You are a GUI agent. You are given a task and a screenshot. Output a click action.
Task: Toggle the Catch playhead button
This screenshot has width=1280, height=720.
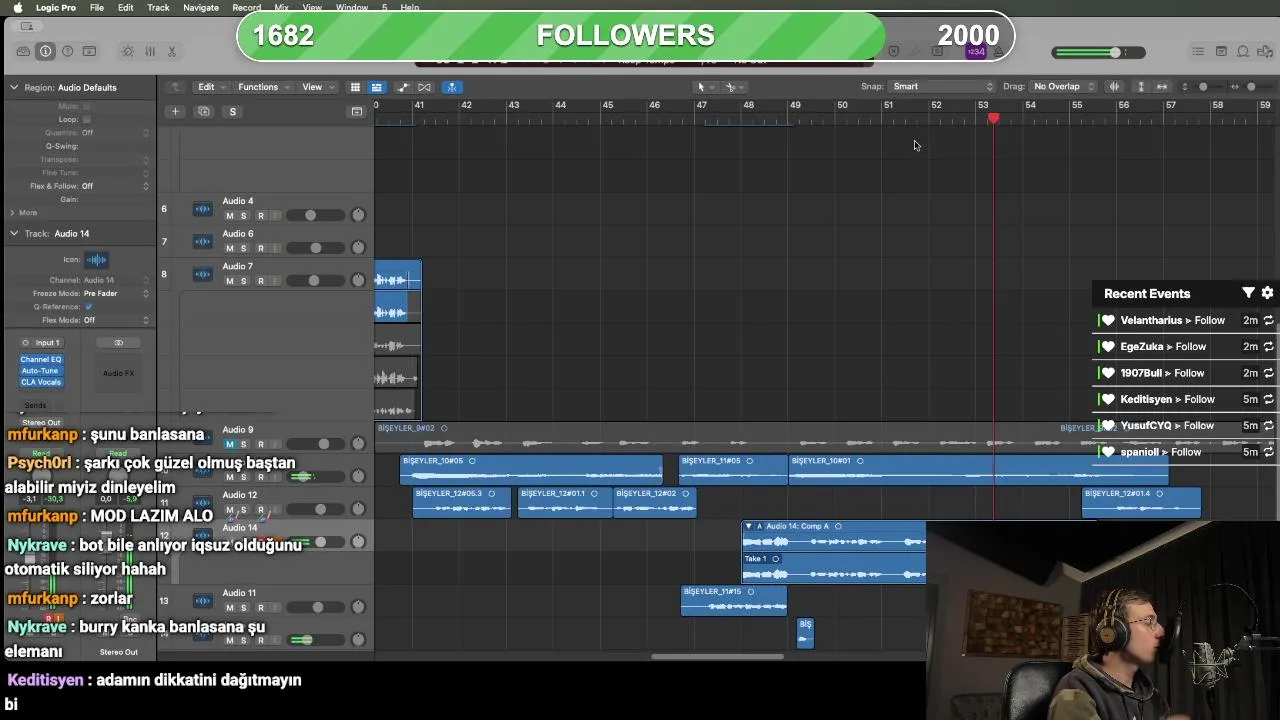click(452, 87)
